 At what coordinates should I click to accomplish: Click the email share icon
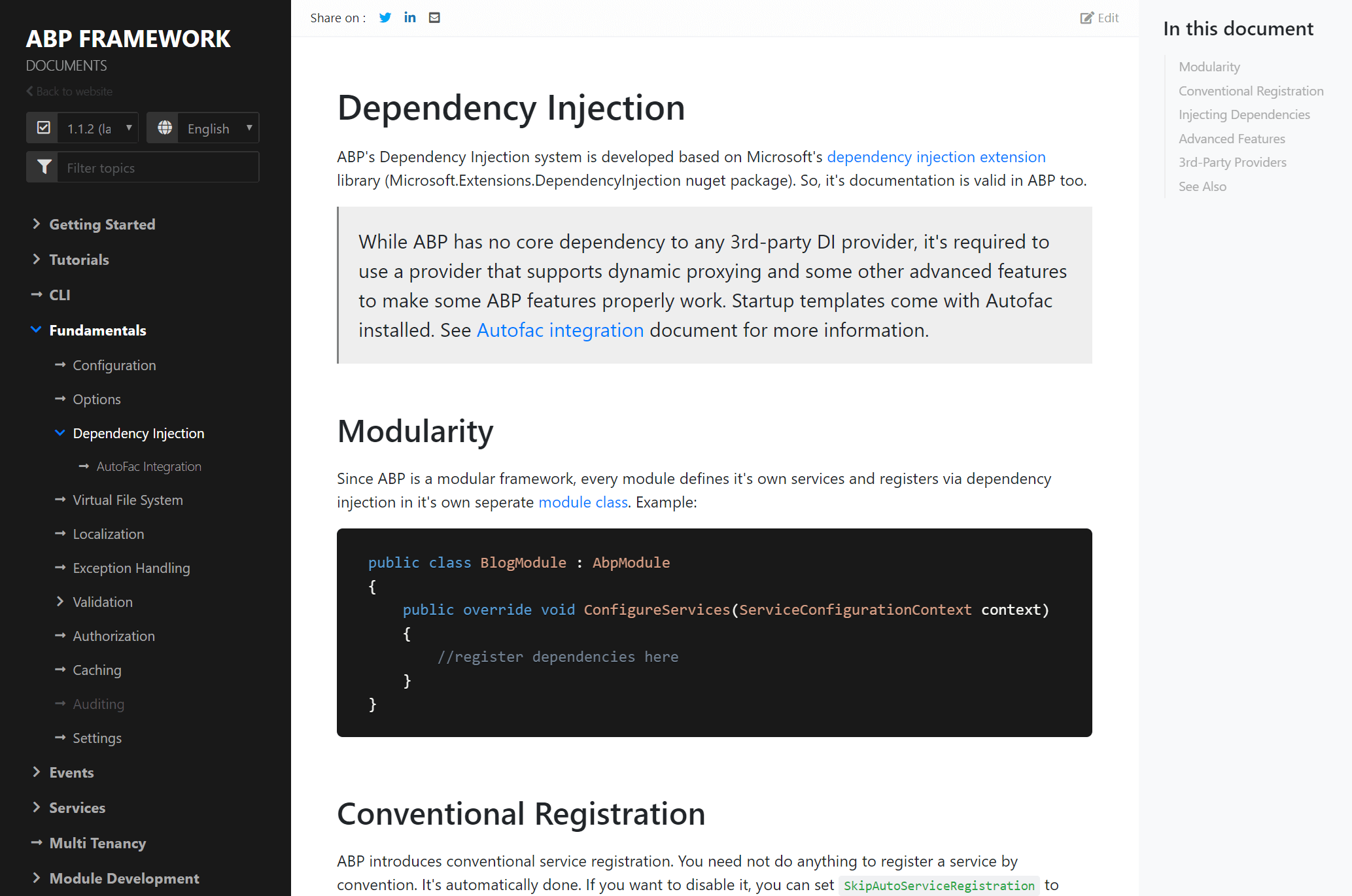[434, 17]
